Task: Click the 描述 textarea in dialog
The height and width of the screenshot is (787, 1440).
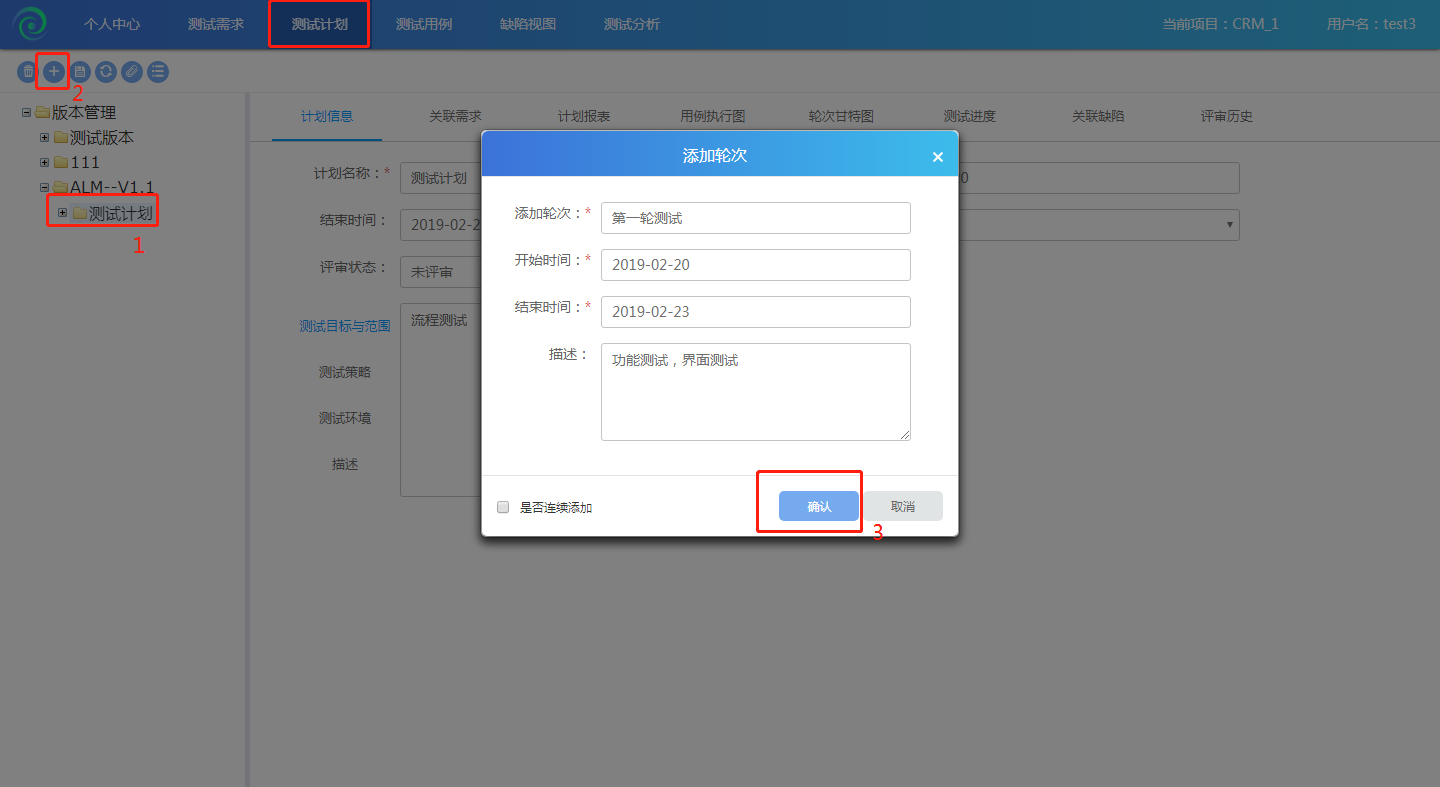Action: tap(755, 391)
